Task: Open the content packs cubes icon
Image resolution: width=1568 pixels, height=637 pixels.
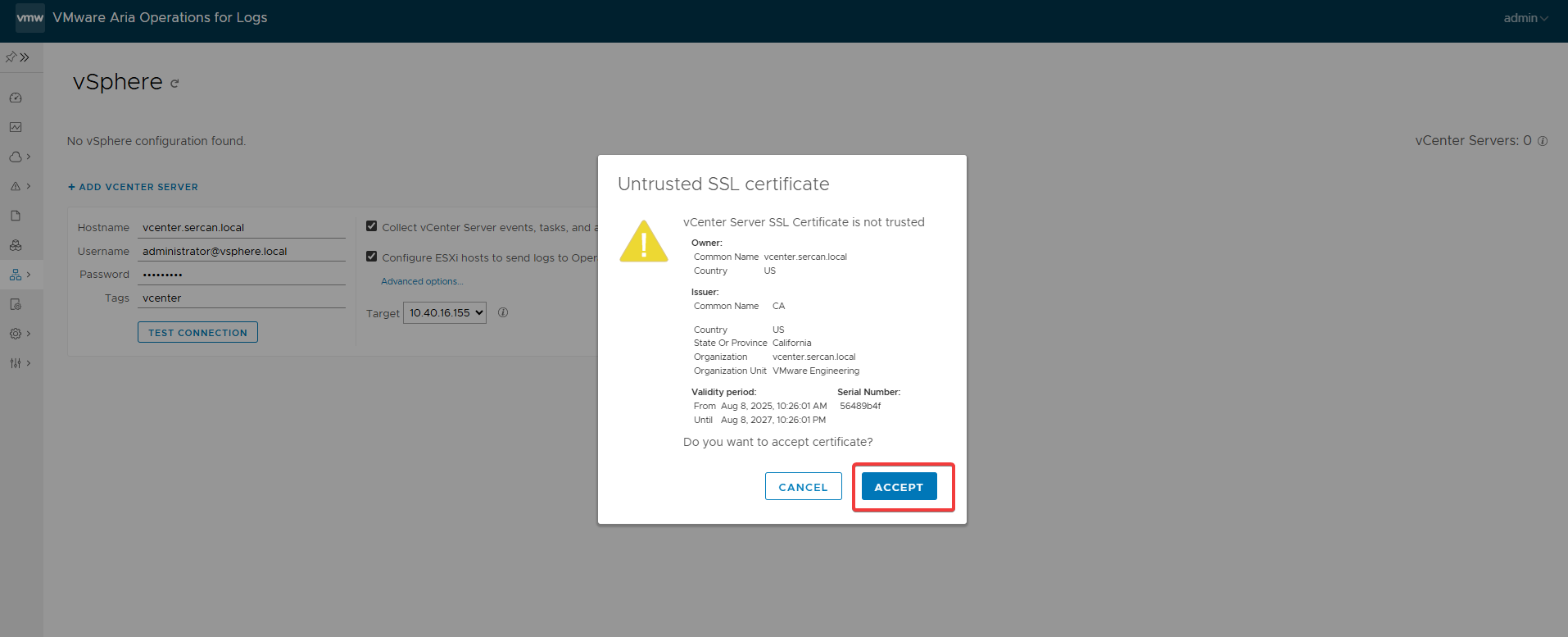Action: (x=16, y=245)
